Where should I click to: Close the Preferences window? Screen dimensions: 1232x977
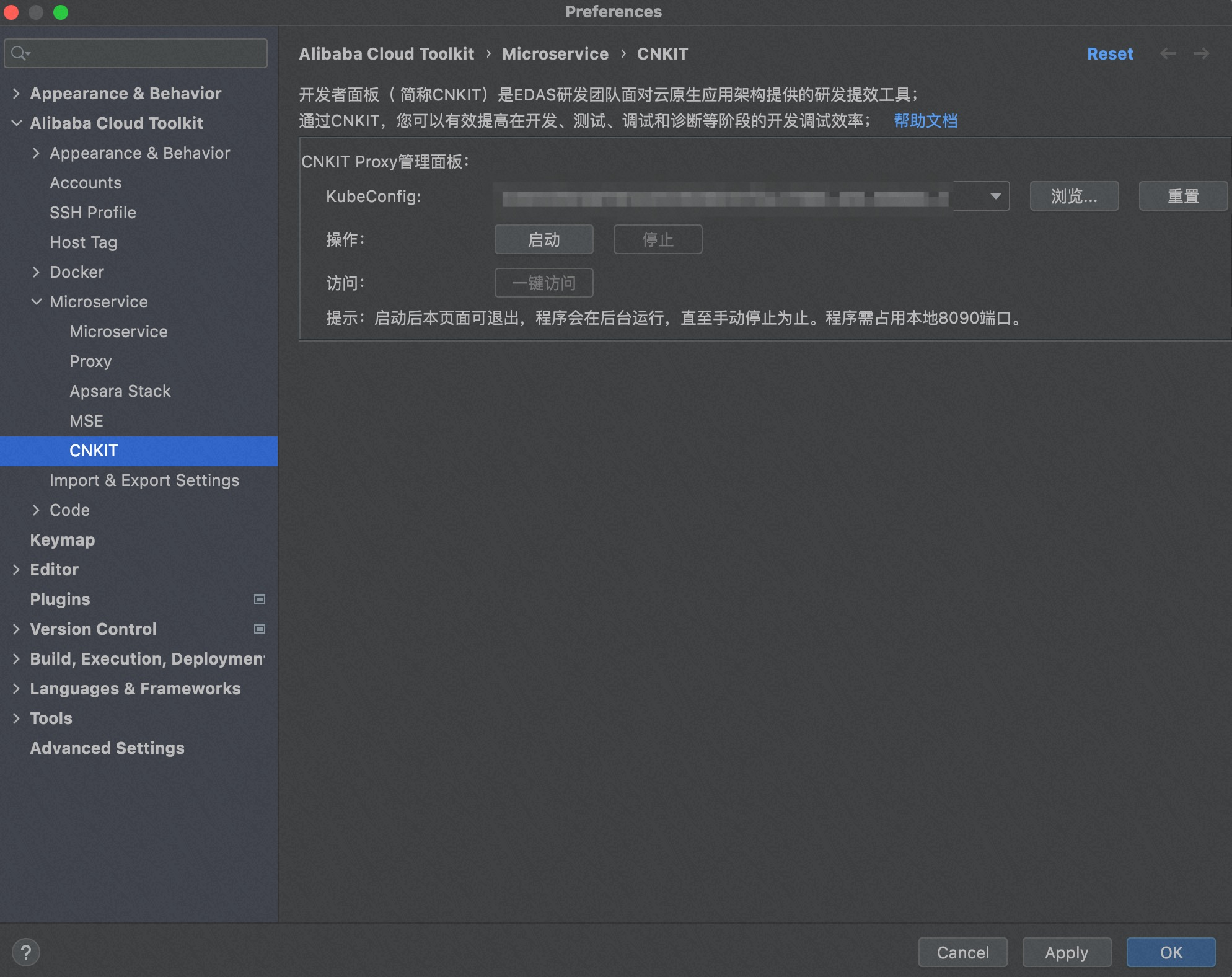(x=11, y=12)
